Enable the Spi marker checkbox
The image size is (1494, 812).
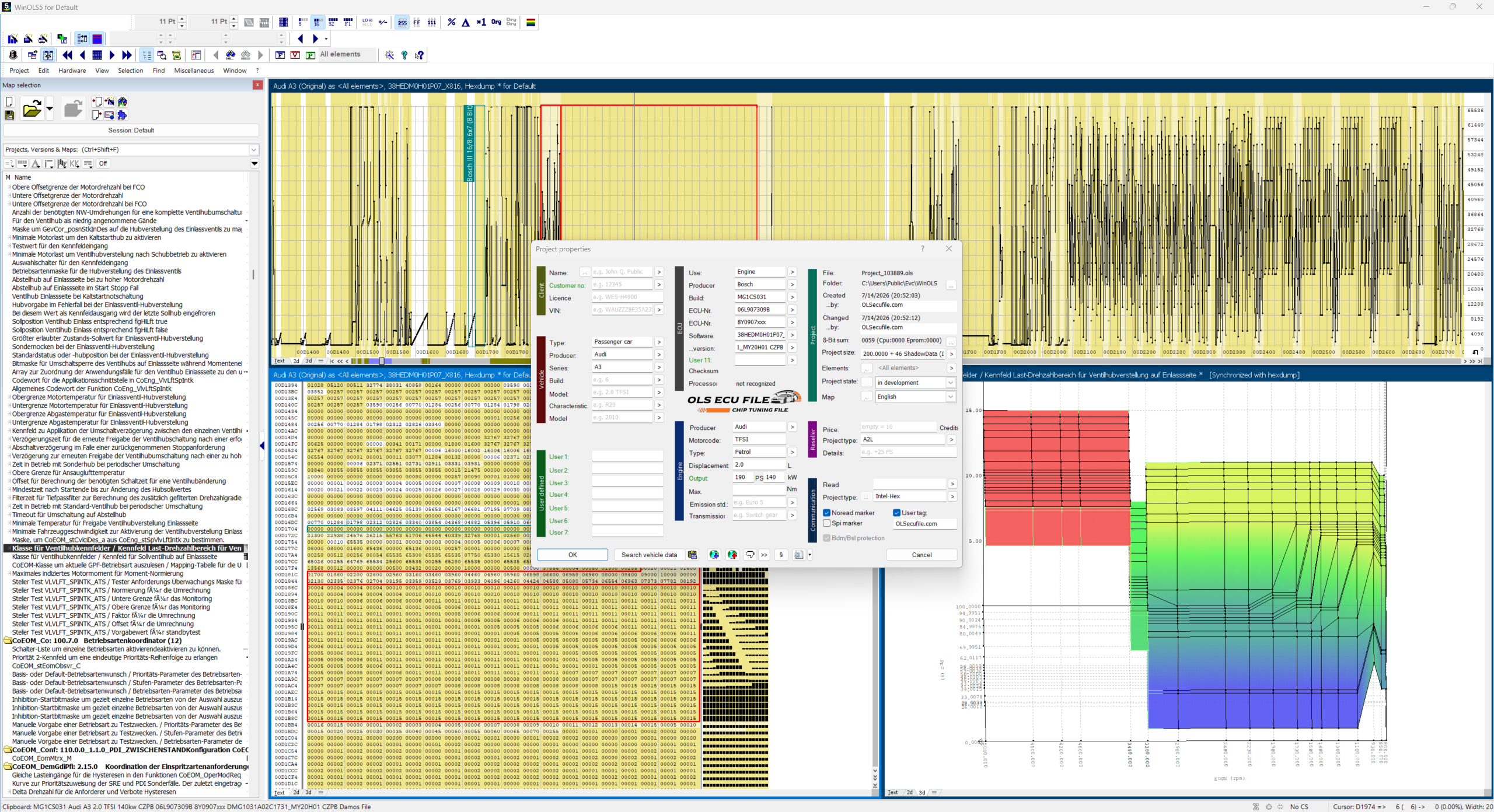pyautogui.click(x=826, y=523)
